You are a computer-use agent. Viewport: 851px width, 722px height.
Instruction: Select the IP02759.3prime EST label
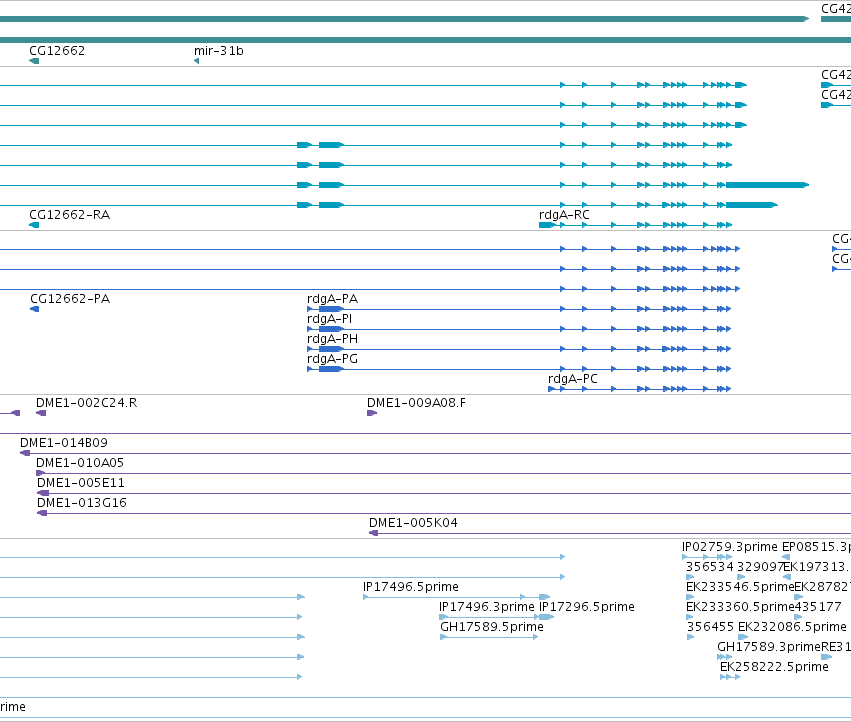[729, 547]
